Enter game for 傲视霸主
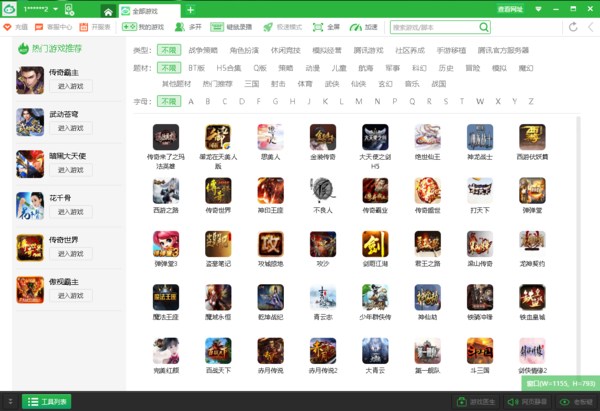 71,296
